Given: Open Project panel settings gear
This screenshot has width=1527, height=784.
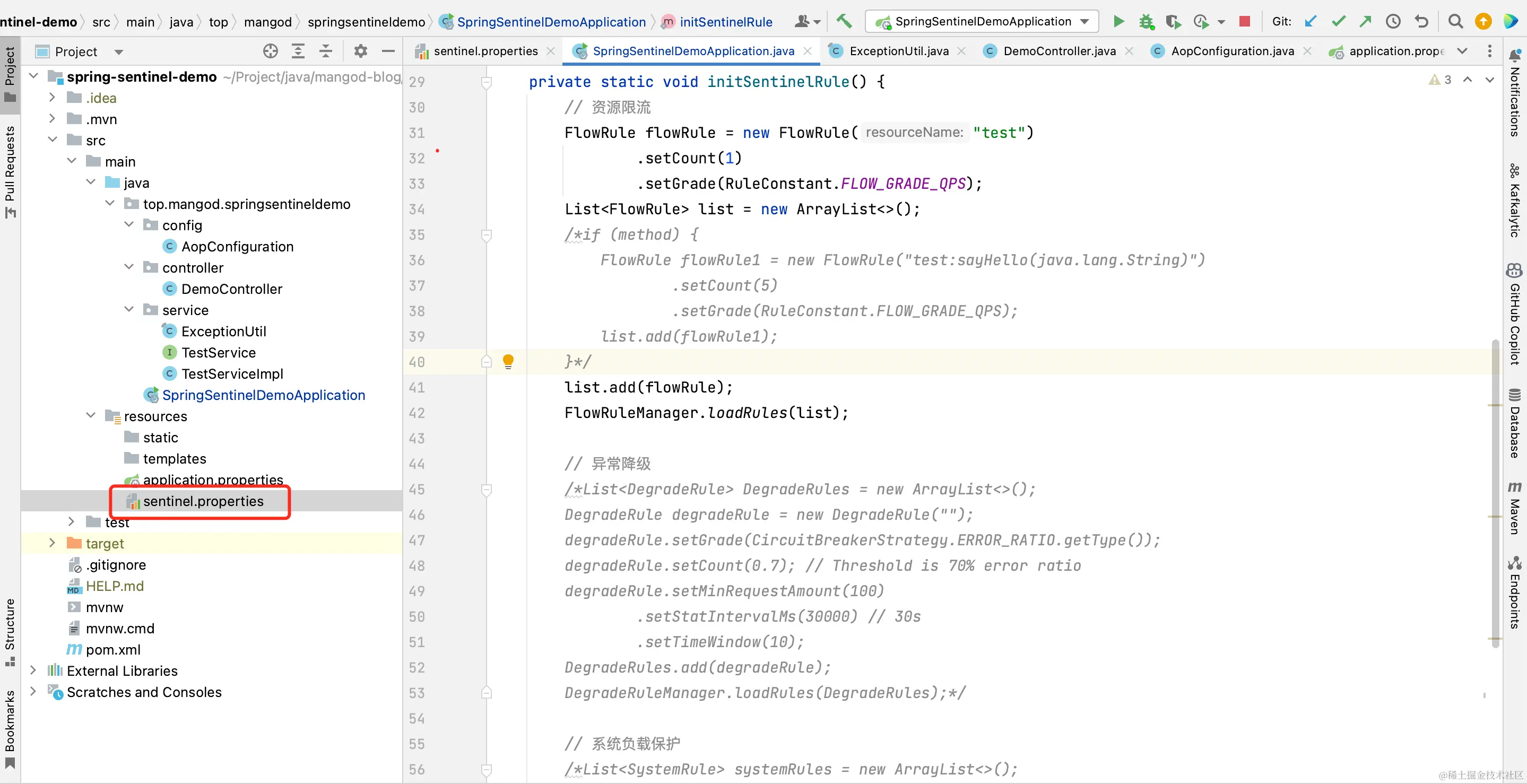Looking at the screenshot, I should pyautogui.click(x=360, y=51).
